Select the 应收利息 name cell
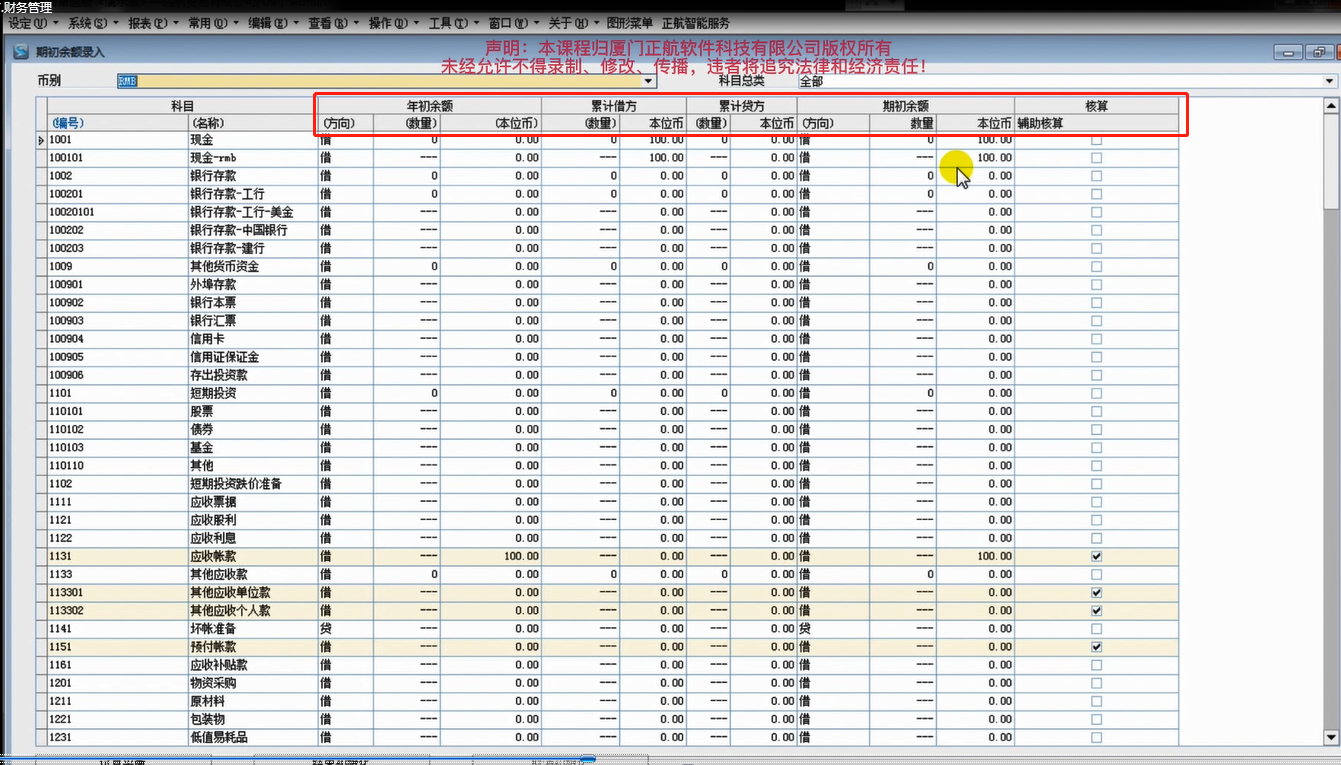 [x=253, y=538]
